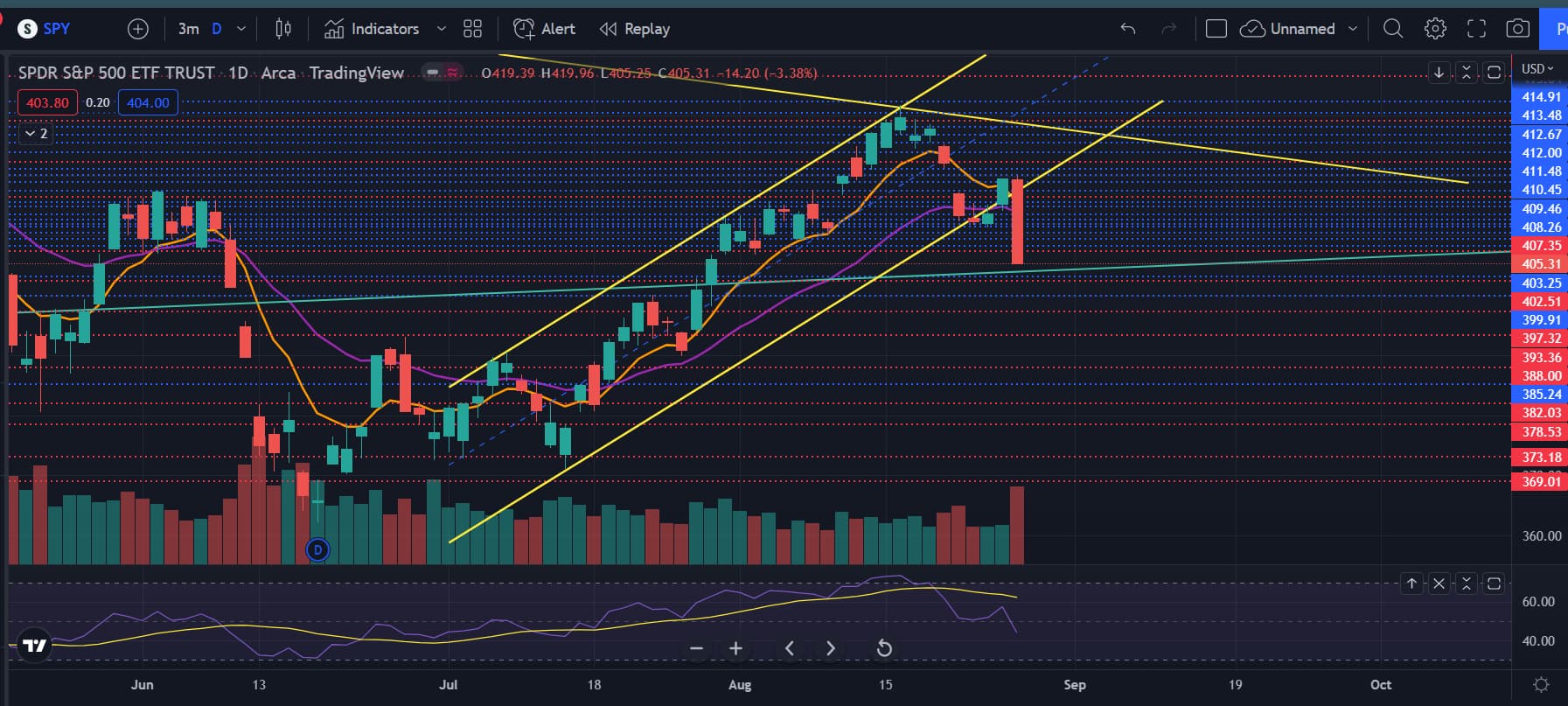Screen dimensions: 1568x706
Task: Click the 399.91 price level label
Action: point(1540,320)
